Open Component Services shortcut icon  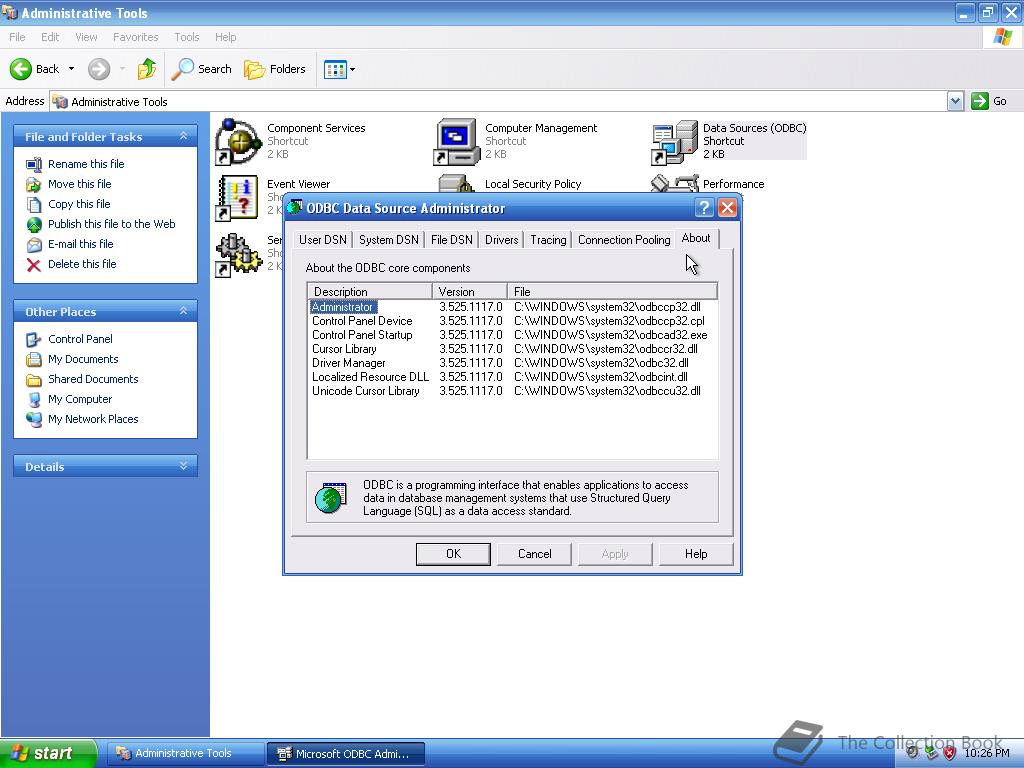238,142
